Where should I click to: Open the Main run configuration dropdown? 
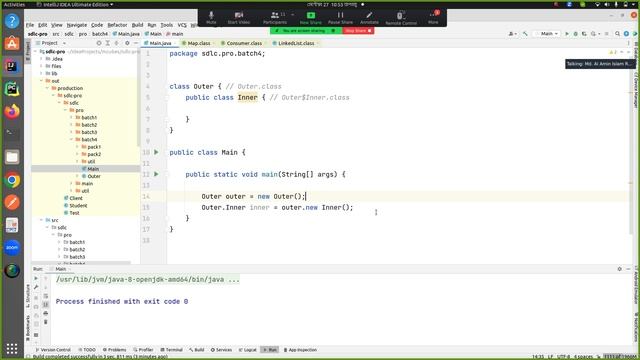click(547, 34)
